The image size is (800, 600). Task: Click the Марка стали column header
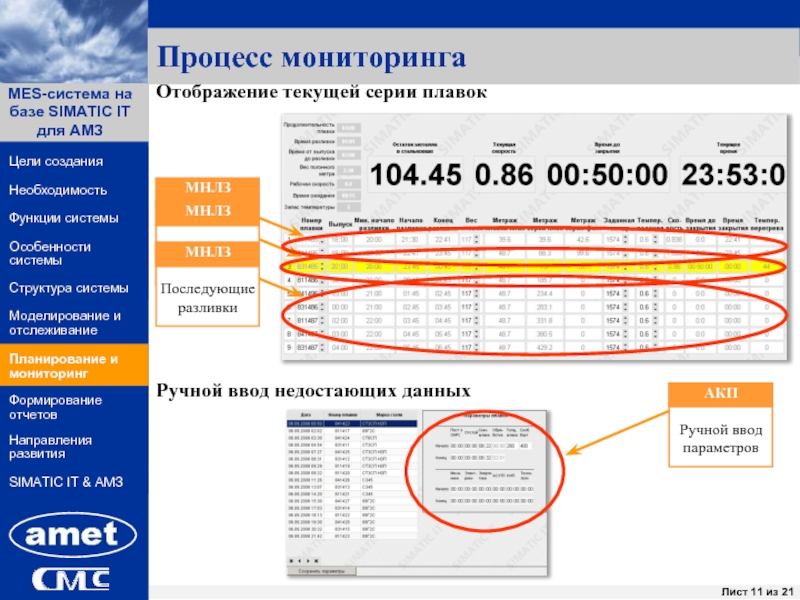[x=389, y=415]
